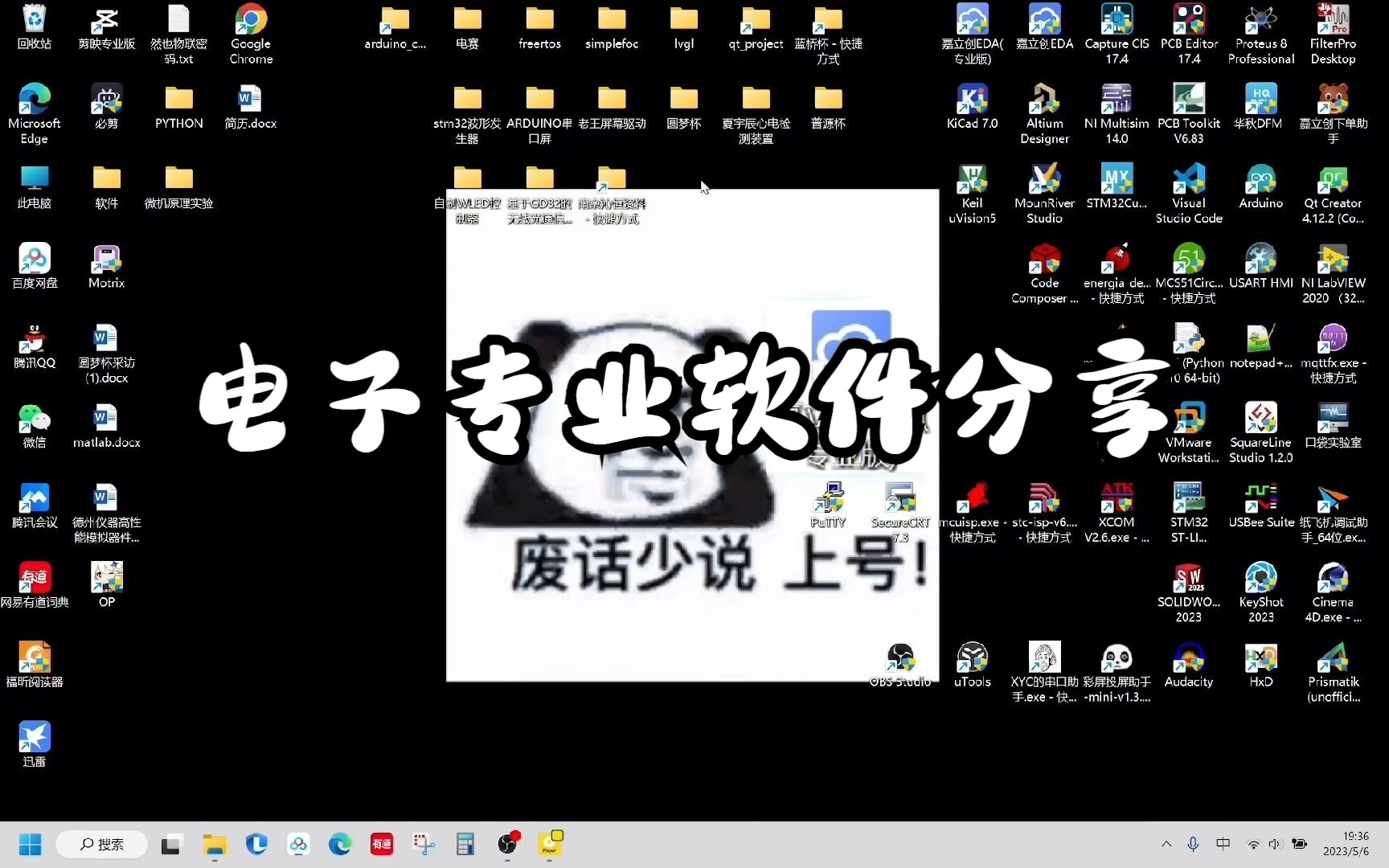
Task: Show hidden system tray icons
Action: (1166, 844)
